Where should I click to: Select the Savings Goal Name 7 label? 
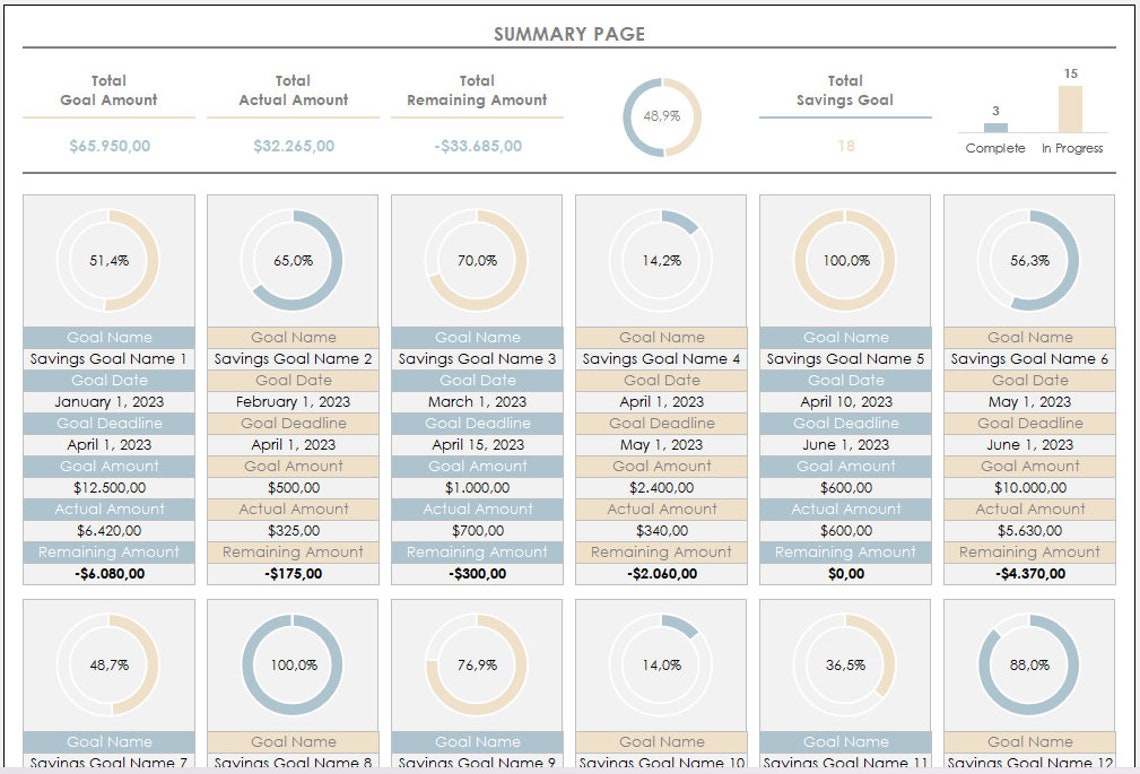(x=109, y=761)
